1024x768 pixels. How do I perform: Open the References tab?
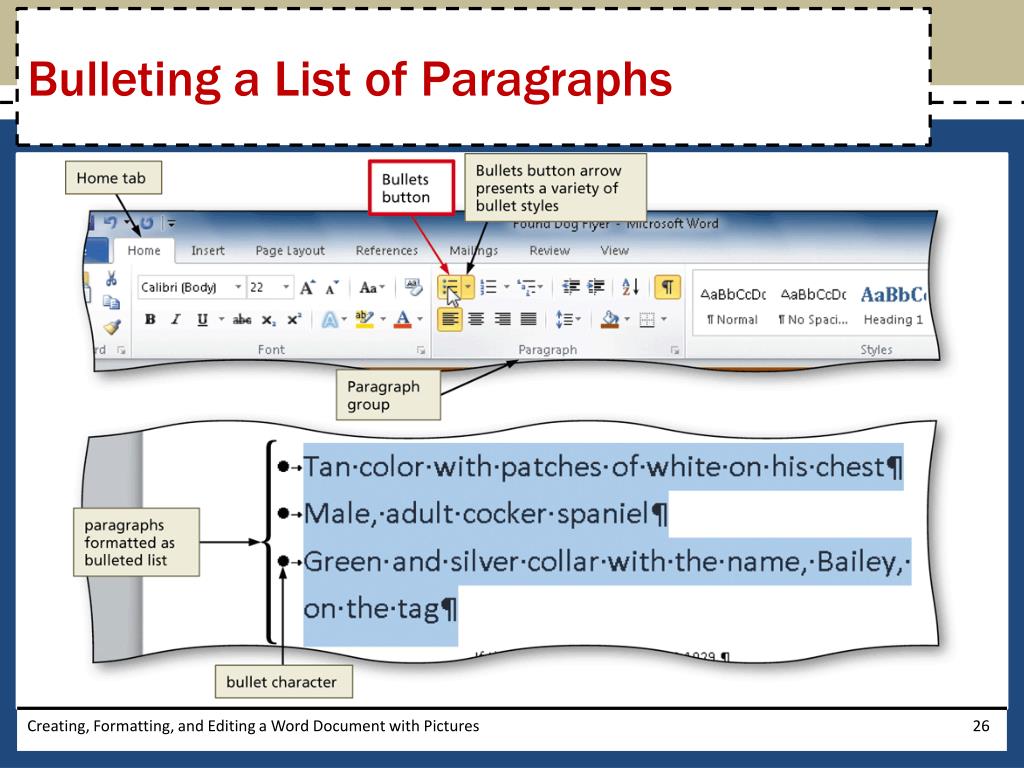coord(387,251)
